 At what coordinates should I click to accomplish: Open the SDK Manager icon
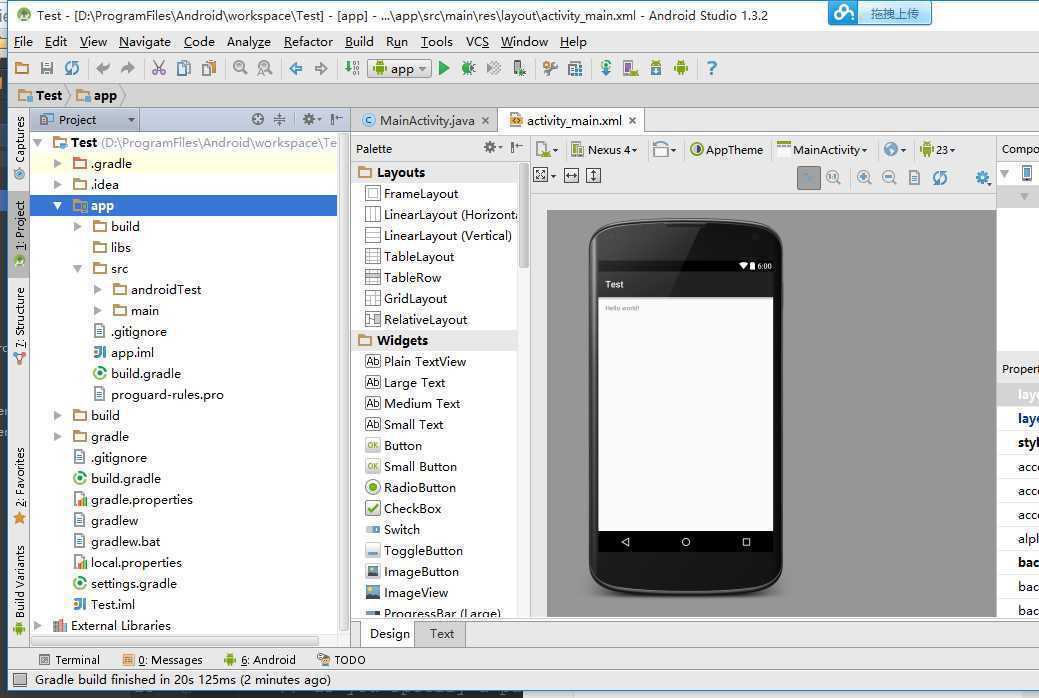point(655,68)
